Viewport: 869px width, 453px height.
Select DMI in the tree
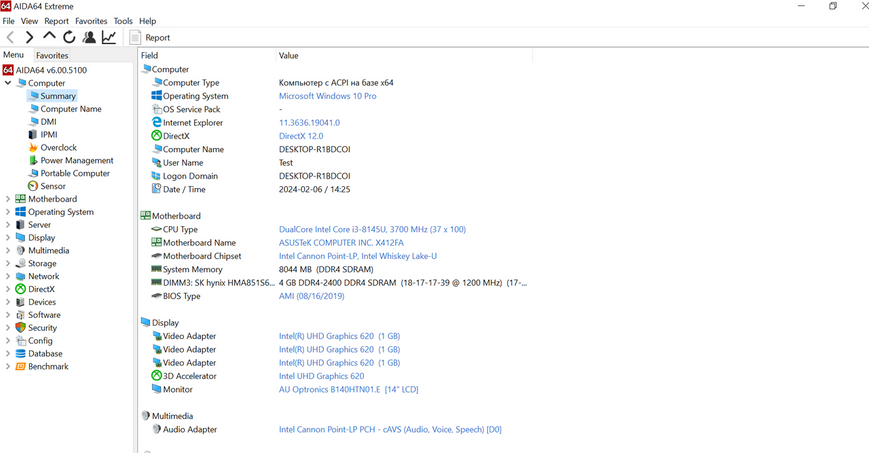(48, 121)
